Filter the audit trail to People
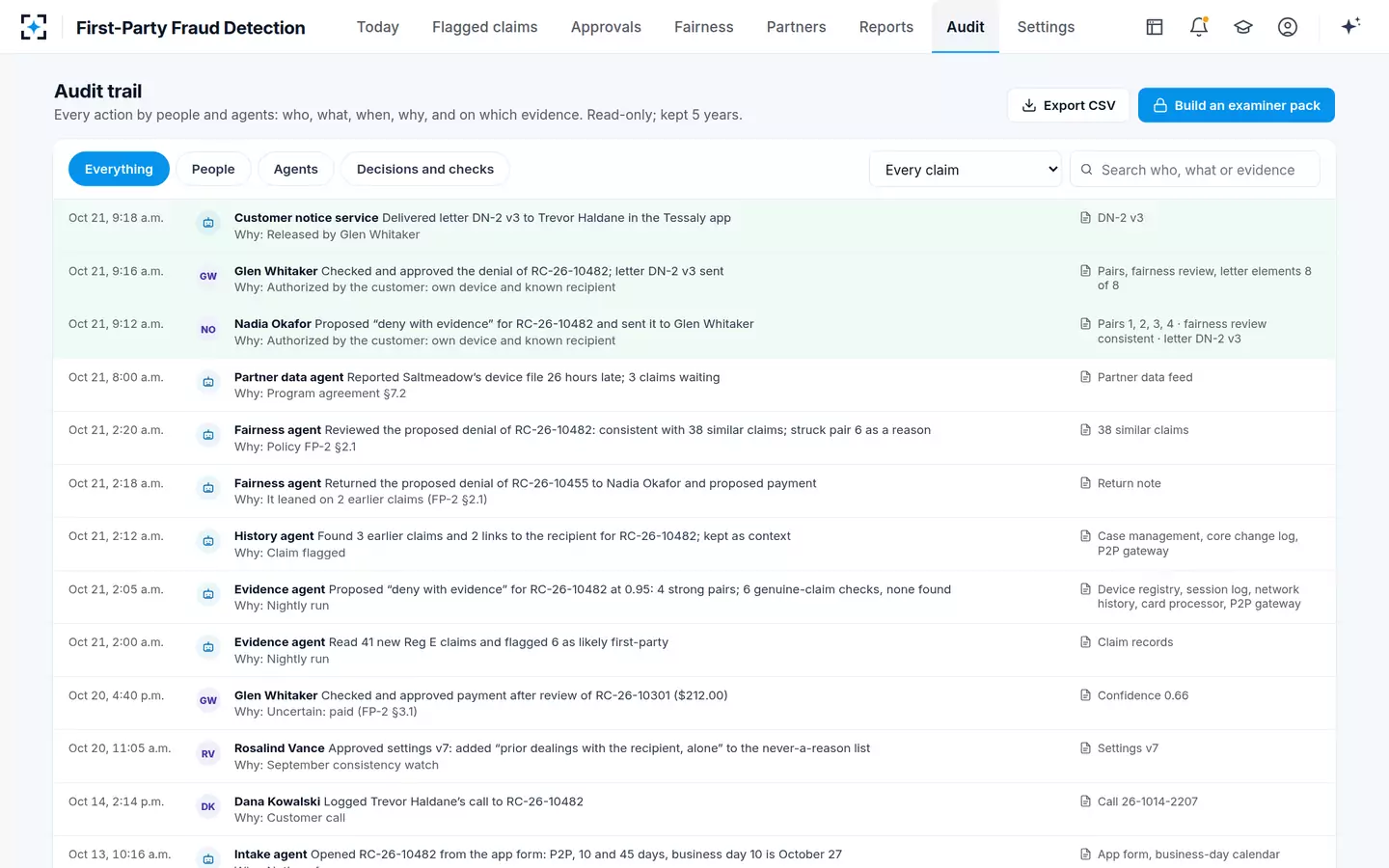The width and height of the screenshot is (1389, 868). click(x=213, y=169)
